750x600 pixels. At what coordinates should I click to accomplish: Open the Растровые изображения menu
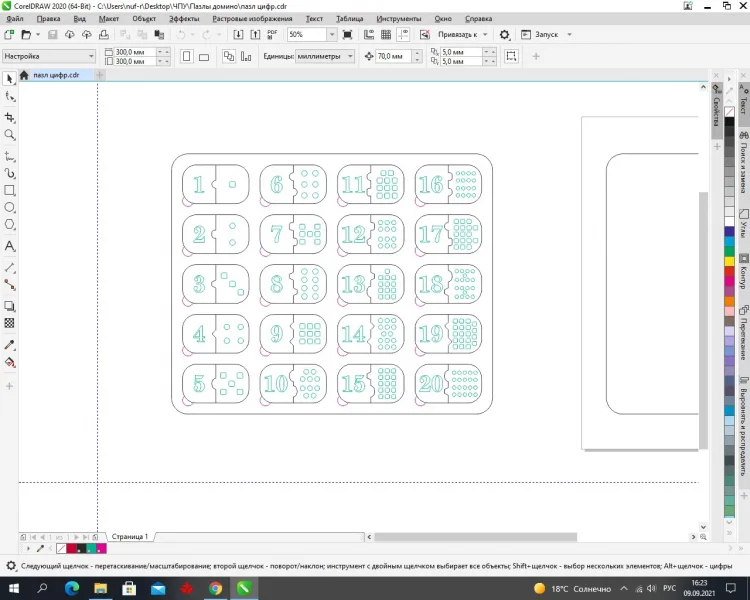pos(252,19)
